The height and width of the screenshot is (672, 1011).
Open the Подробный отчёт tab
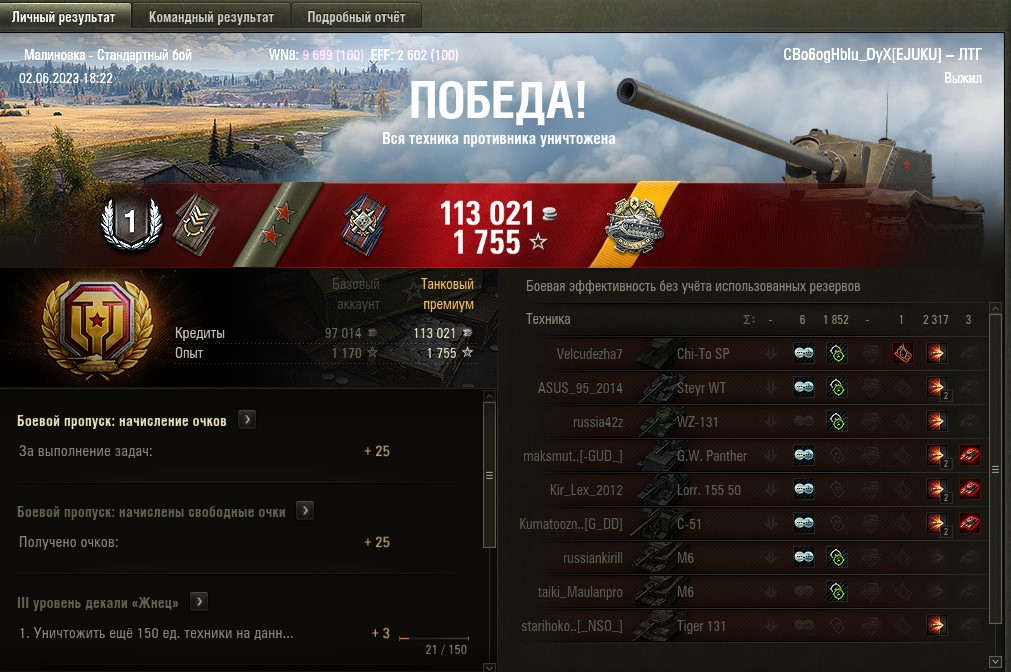coord(356,17)
